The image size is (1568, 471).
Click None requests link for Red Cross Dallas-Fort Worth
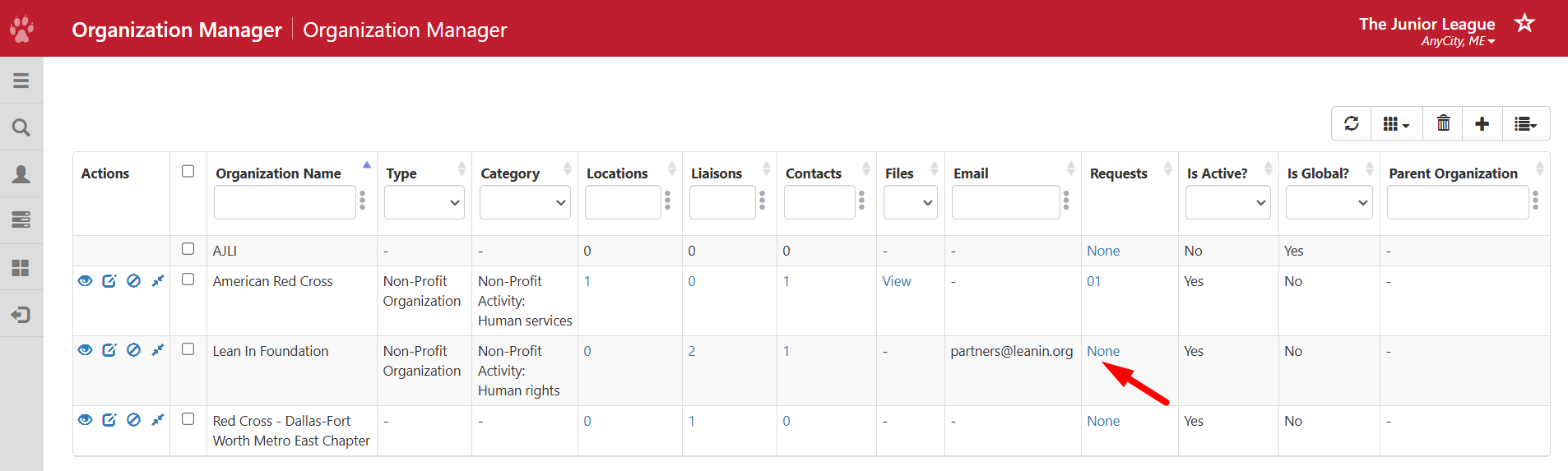[1103, 421]
